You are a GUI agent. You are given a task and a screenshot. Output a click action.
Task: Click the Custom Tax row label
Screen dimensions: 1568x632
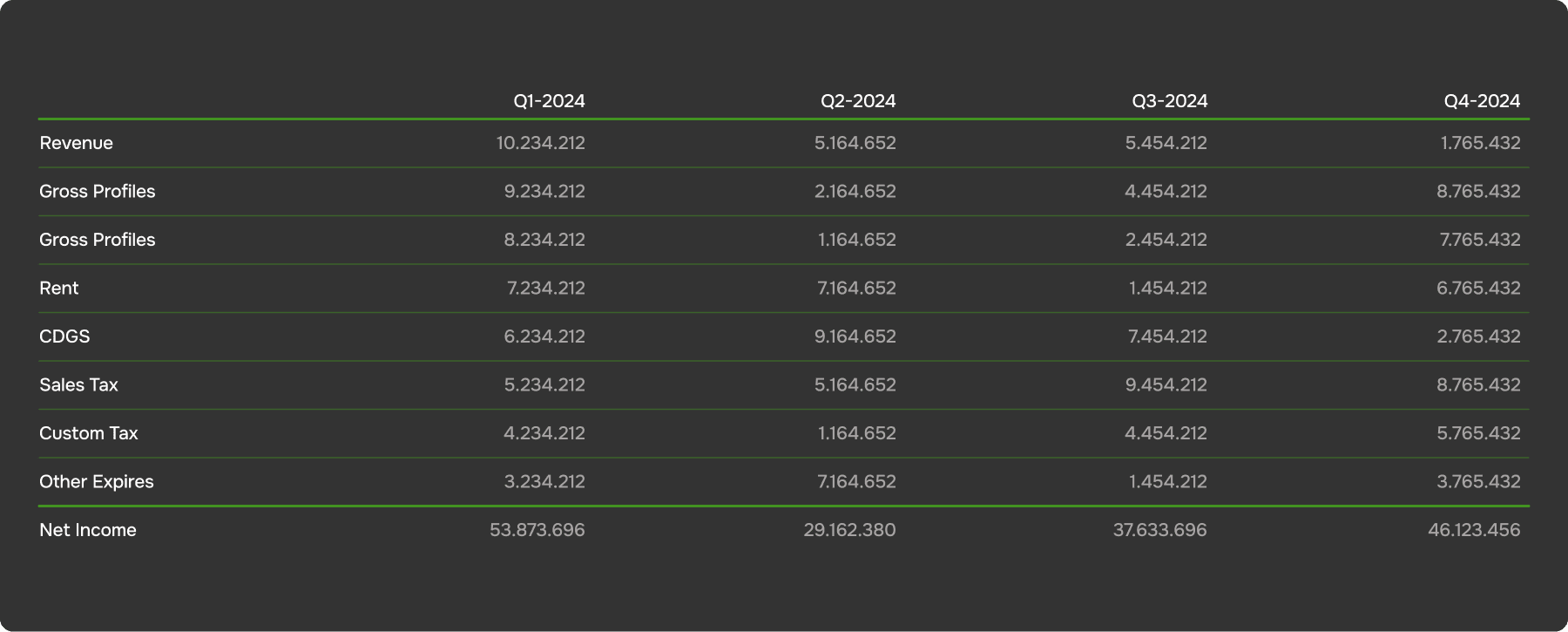89,433
